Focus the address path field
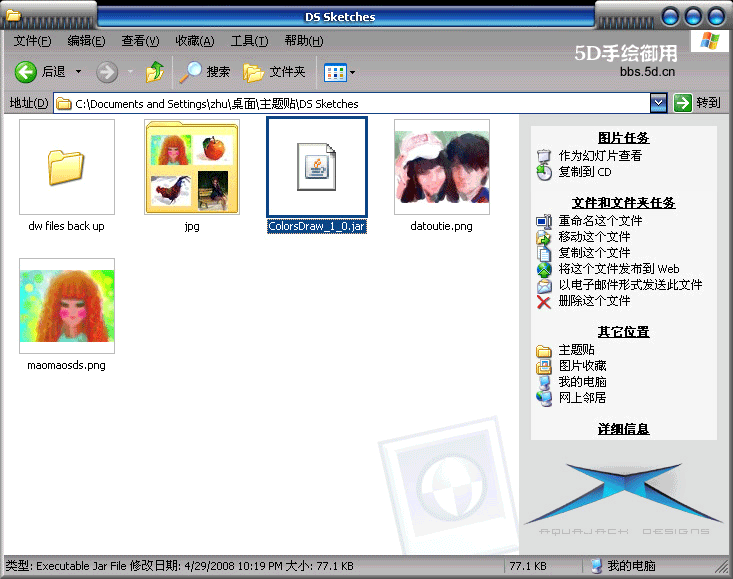This screenshot has width=733, height=579. click(351, 103)
